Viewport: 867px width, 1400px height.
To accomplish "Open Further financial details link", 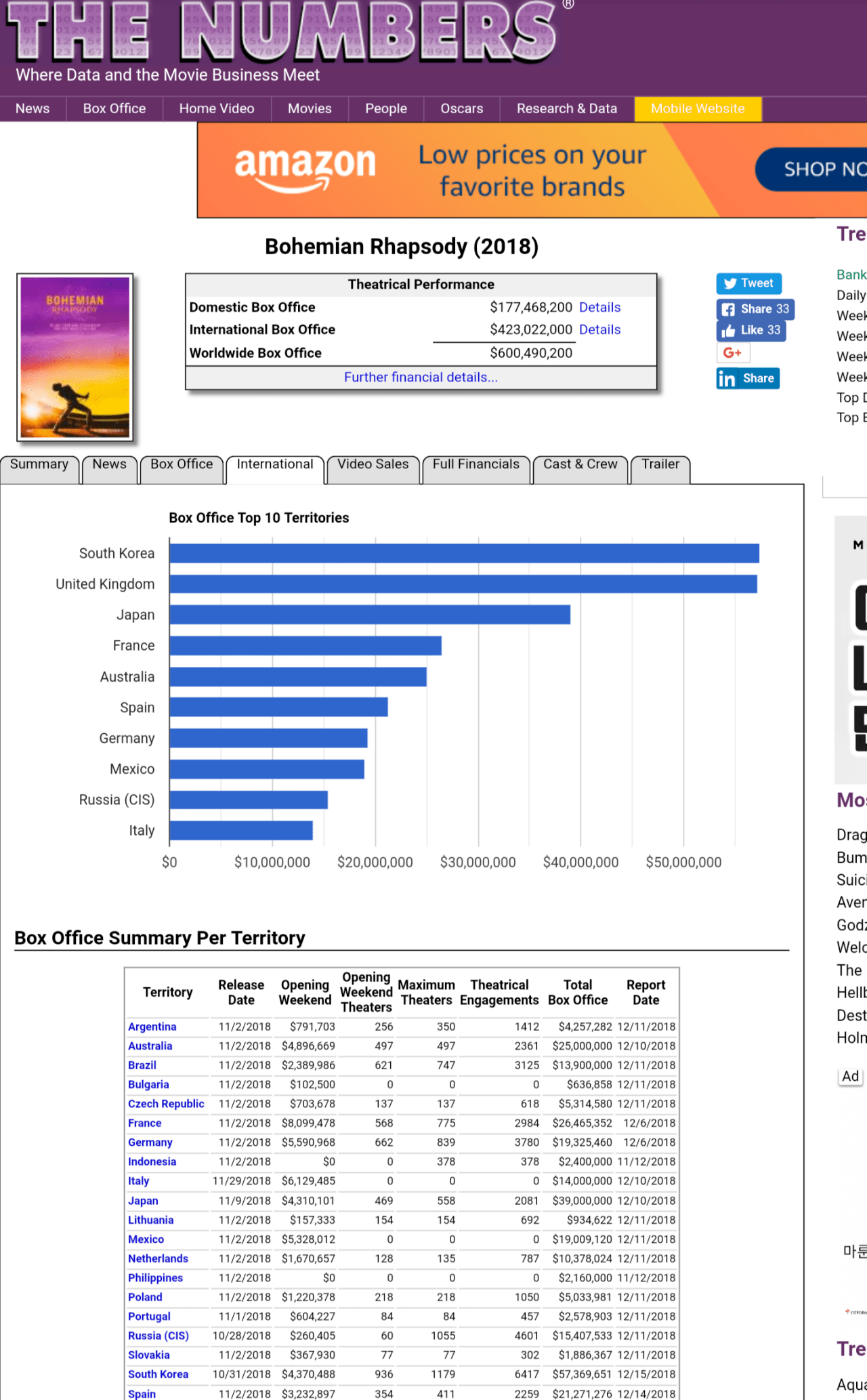I will pyautogui.click(x=421, y=377).
